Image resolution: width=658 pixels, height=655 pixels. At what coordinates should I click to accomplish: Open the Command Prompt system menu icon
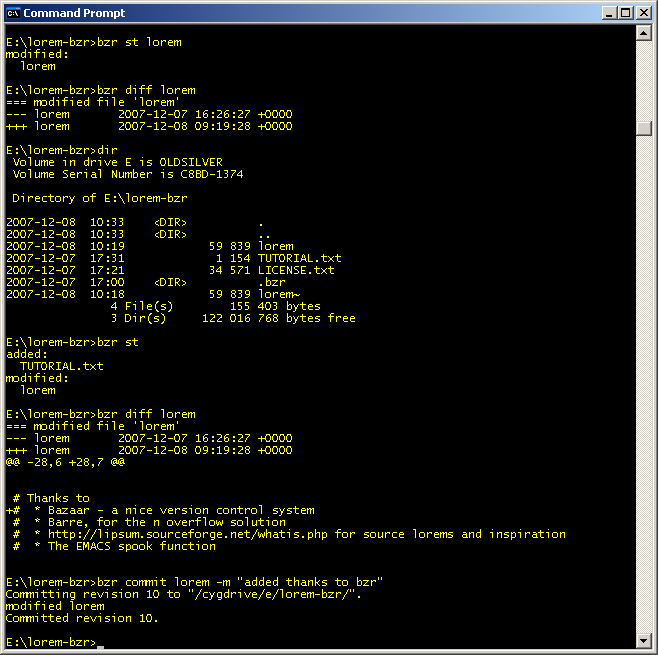tap(13, 13)
